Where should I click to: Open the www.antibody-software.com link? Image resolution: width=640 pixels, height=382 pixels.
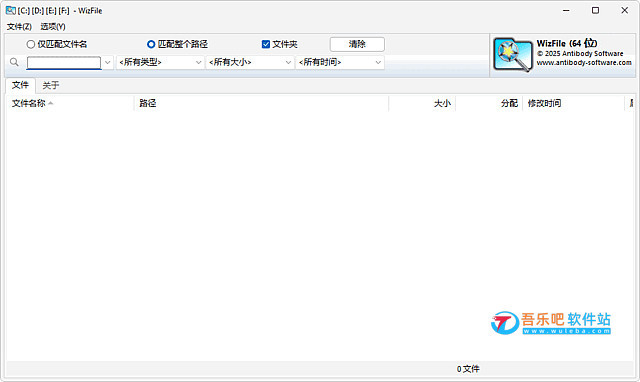[584, 62]
